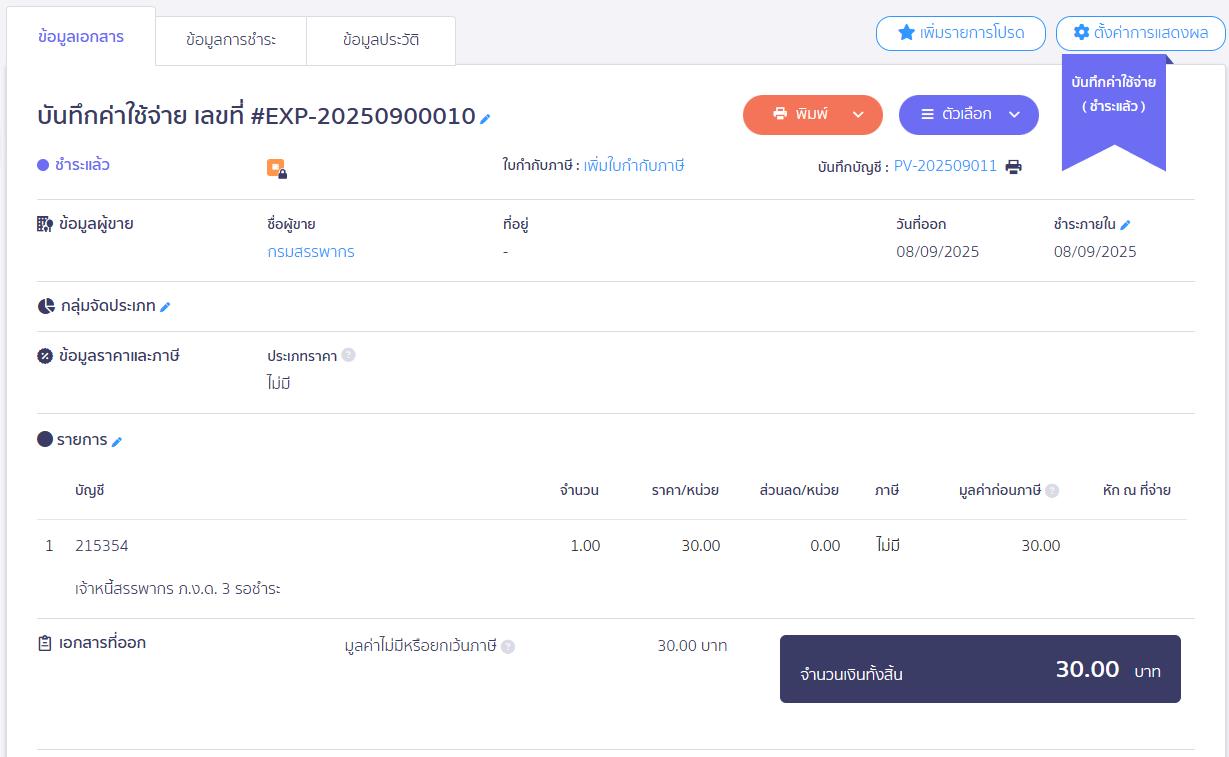This screenshot has width=1229, height=757.
Task: Open journal entry PV-202509011 link
Action: click(x=945, y=167)
